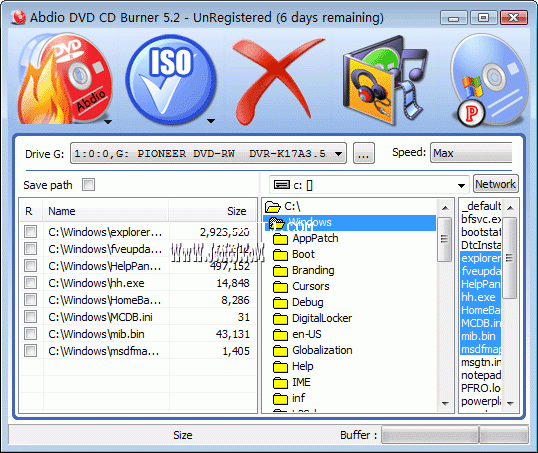Image resolution: width=538 pixels, height=453 pixels.
Task: Click the Abdio app icon in title bar
Action: (x=18, y=17)
